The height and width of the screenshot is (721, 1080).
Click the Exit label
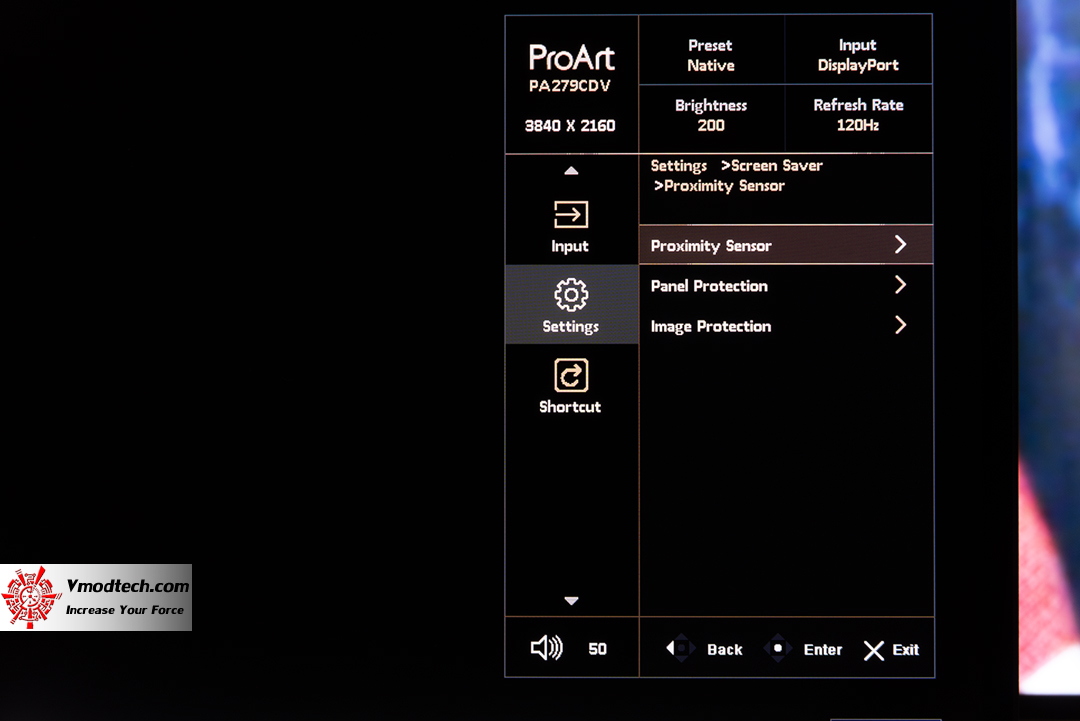point(905,649)
